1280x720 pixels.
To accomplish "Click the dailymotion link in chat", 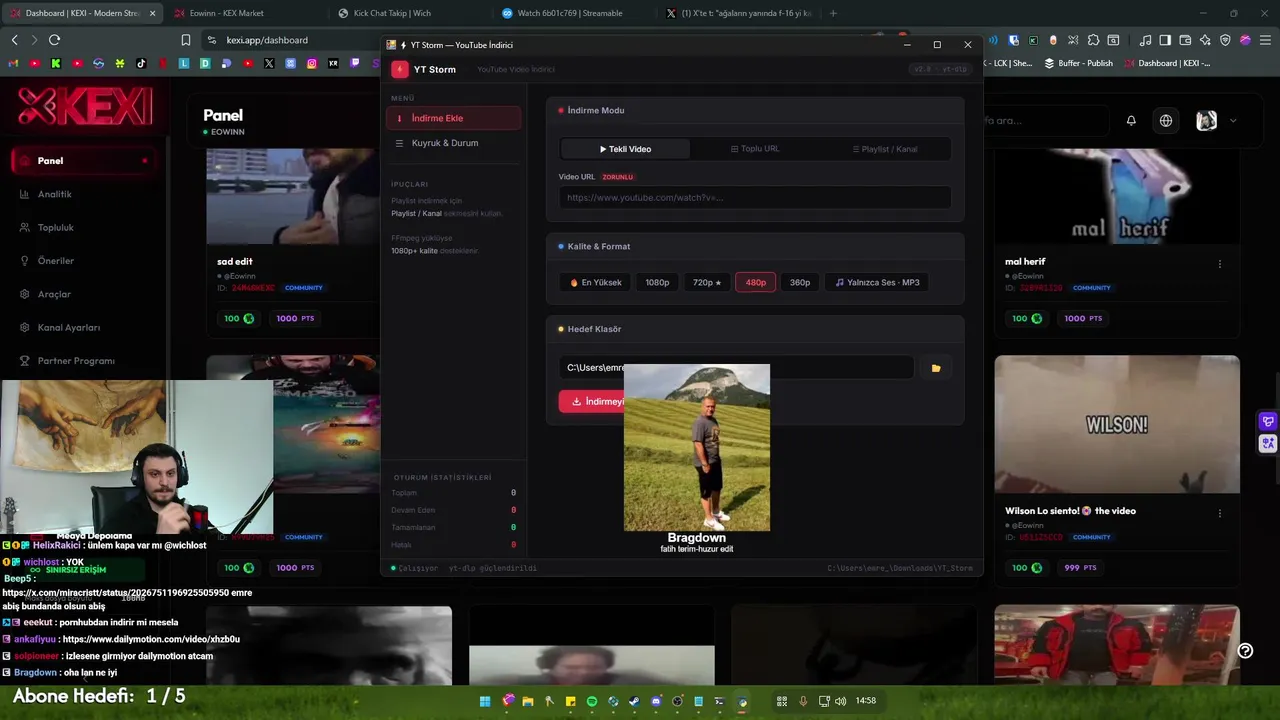I will (x=151, y=639).
